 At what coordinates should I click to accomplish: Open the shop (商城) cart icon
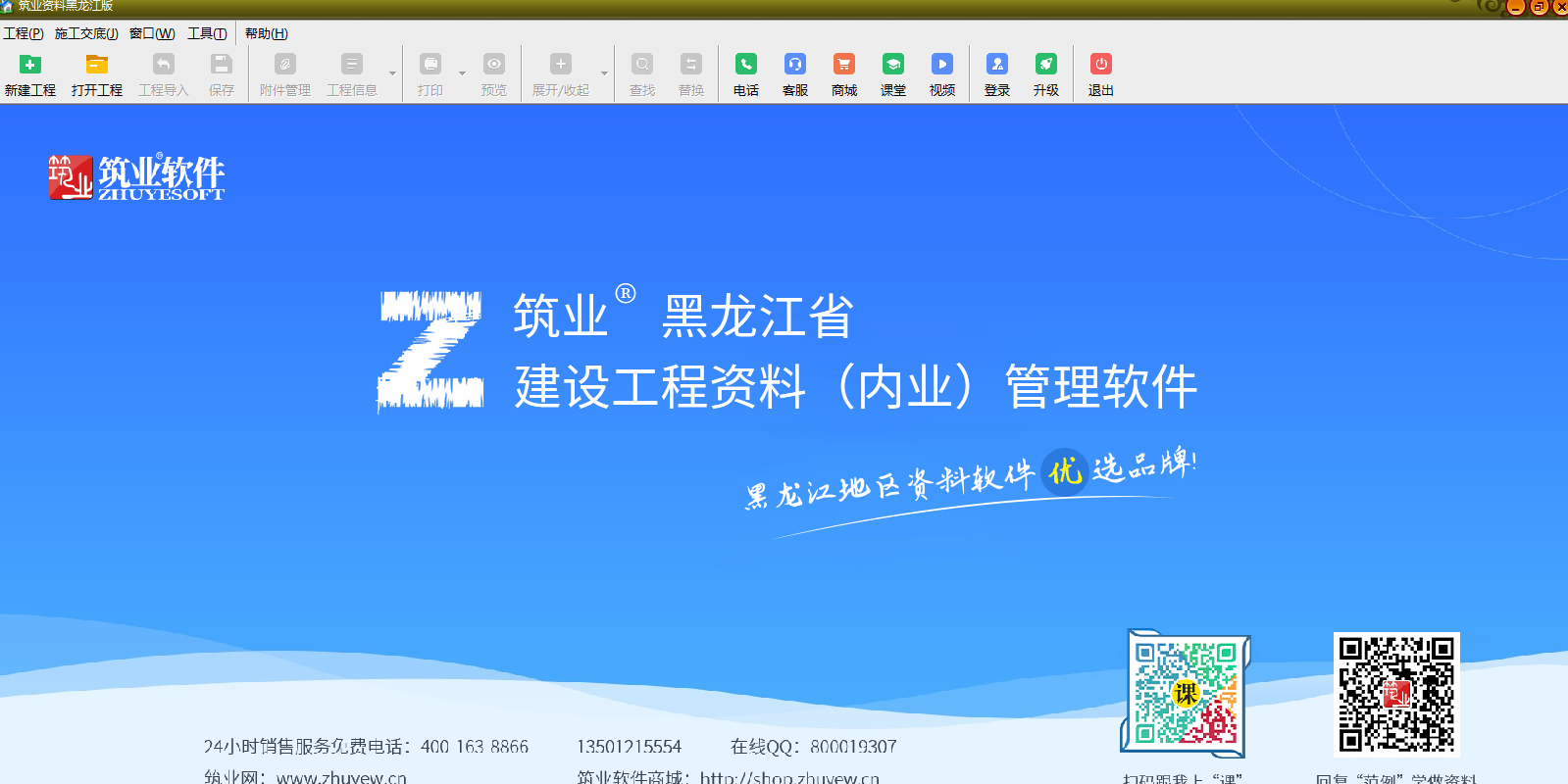click(x=844, y=65)
